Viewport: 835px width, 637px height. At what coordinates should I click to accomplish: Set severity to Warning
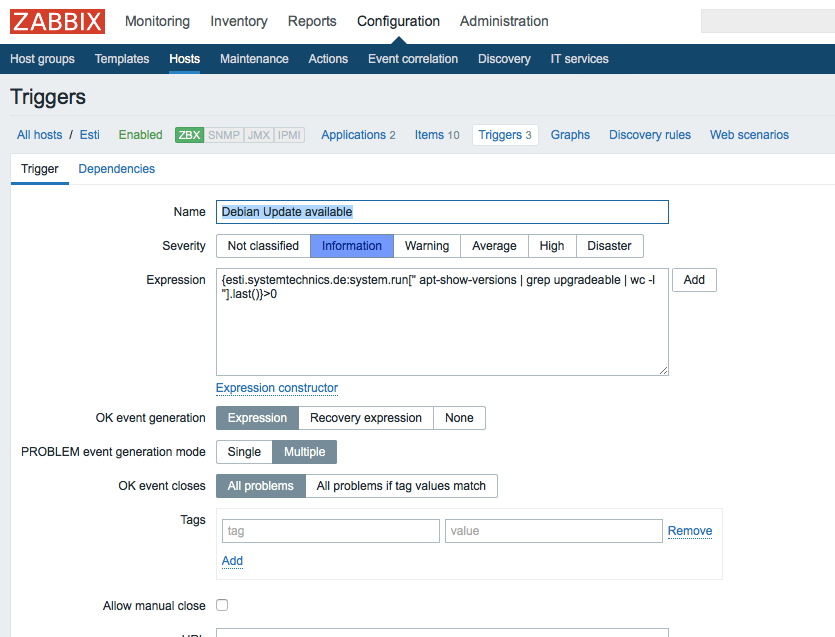pos(427,246)
